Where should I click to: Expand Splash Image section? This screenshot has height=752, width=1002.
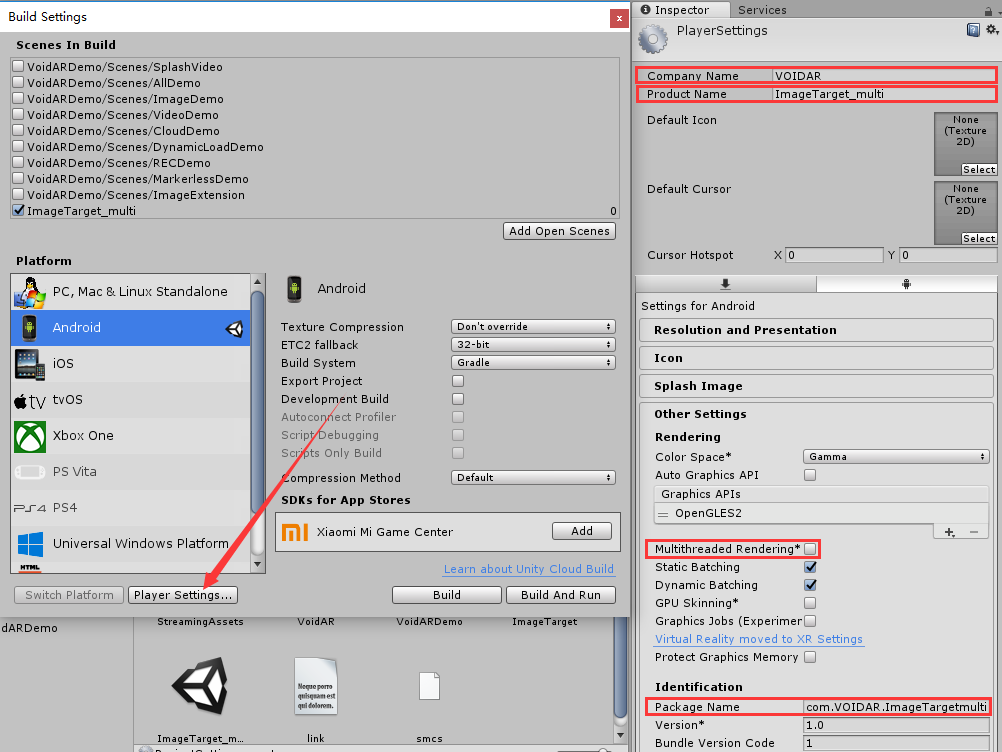(816, 387)
